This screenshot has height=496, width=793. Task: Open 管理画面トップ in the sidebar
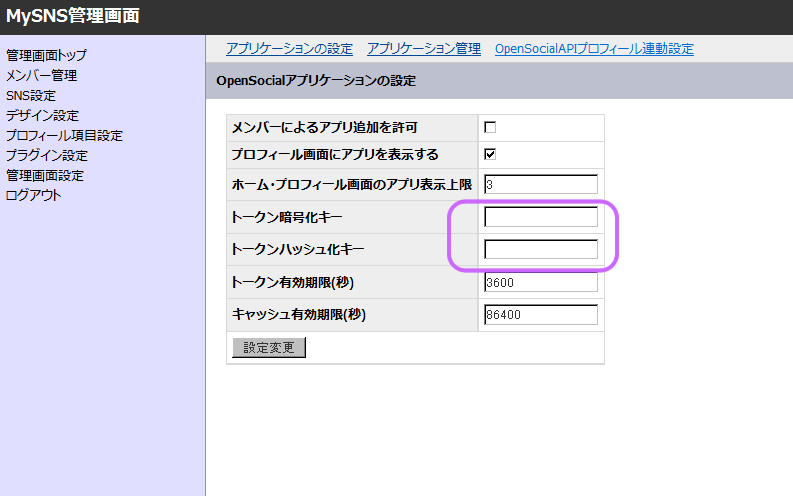tap(46, 55)
